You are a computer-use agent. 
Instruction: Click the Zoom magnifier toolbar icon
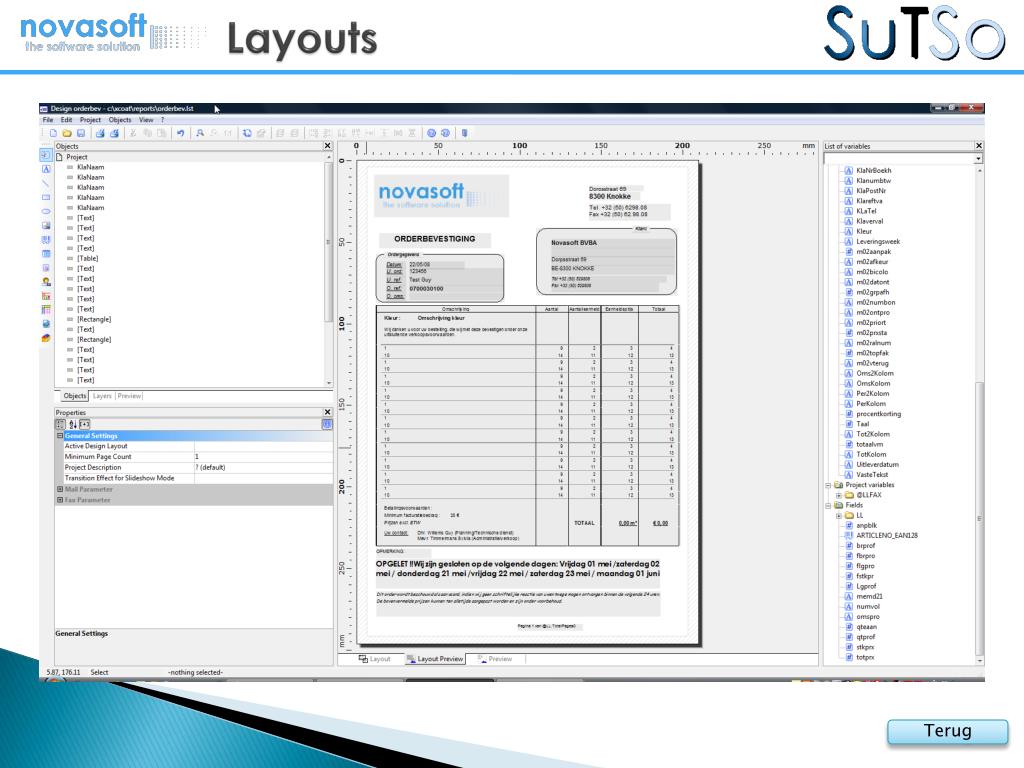coord(200,133)
